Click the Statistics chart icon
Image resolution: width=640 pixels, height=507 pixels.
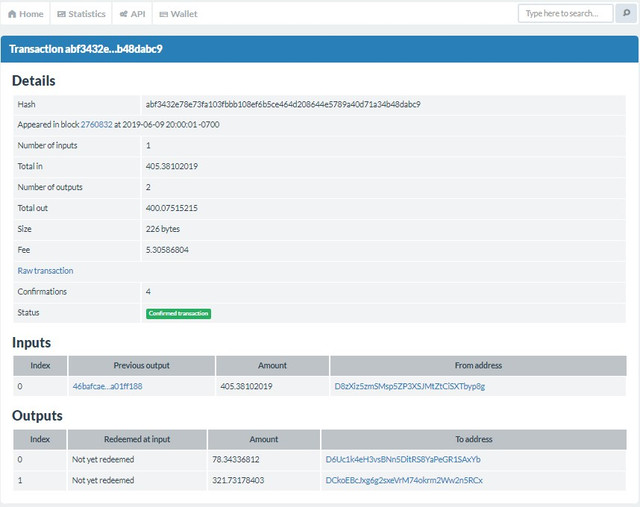pyautogui.click(x=61, y=14)
